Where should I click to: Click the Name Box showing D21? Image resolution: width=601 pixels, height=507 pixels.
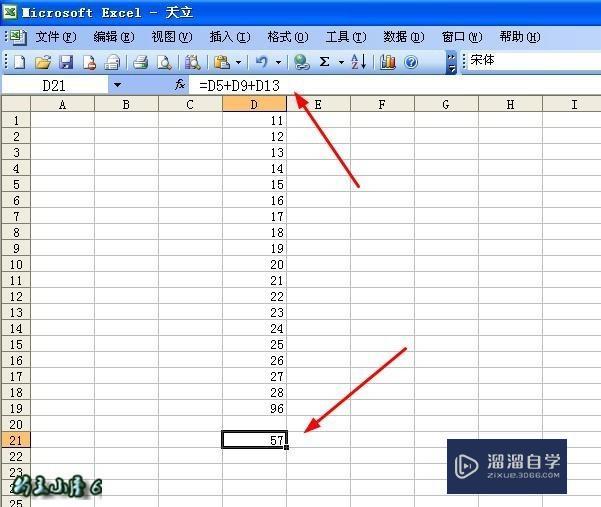(x=55, y=85)
